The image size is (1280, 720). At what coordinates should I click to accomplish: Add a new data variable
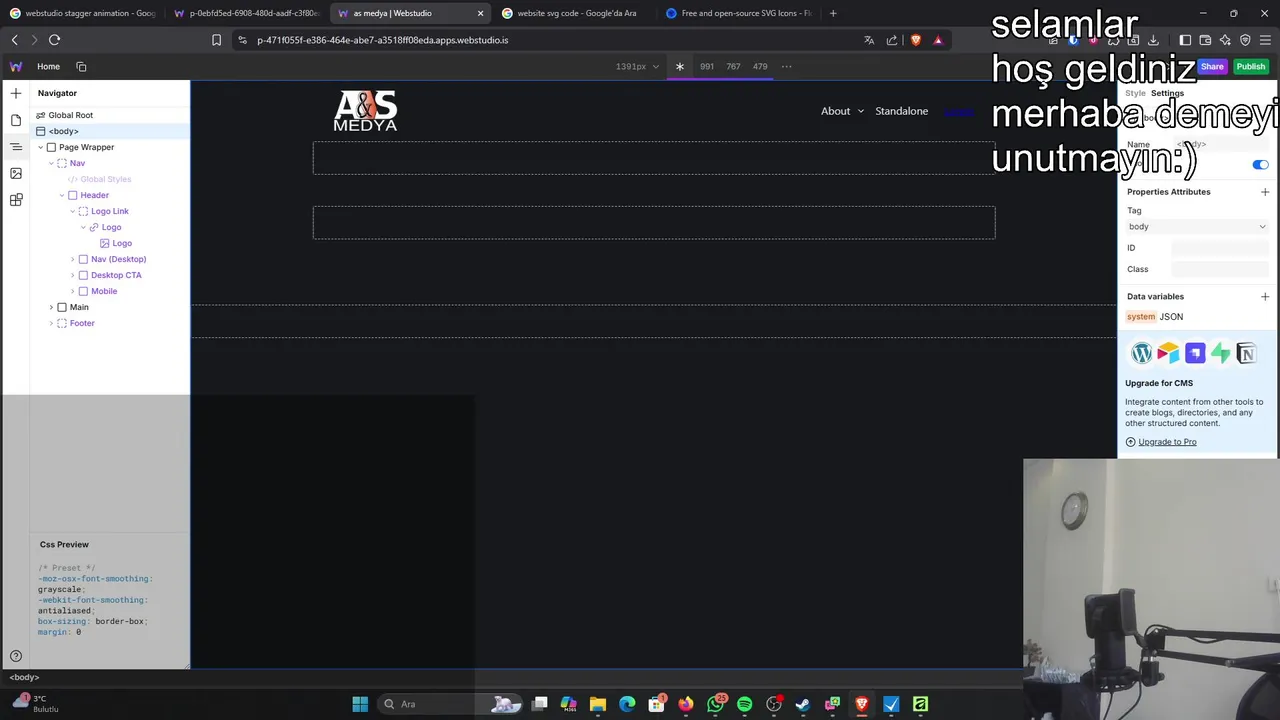click(1265, 297)
